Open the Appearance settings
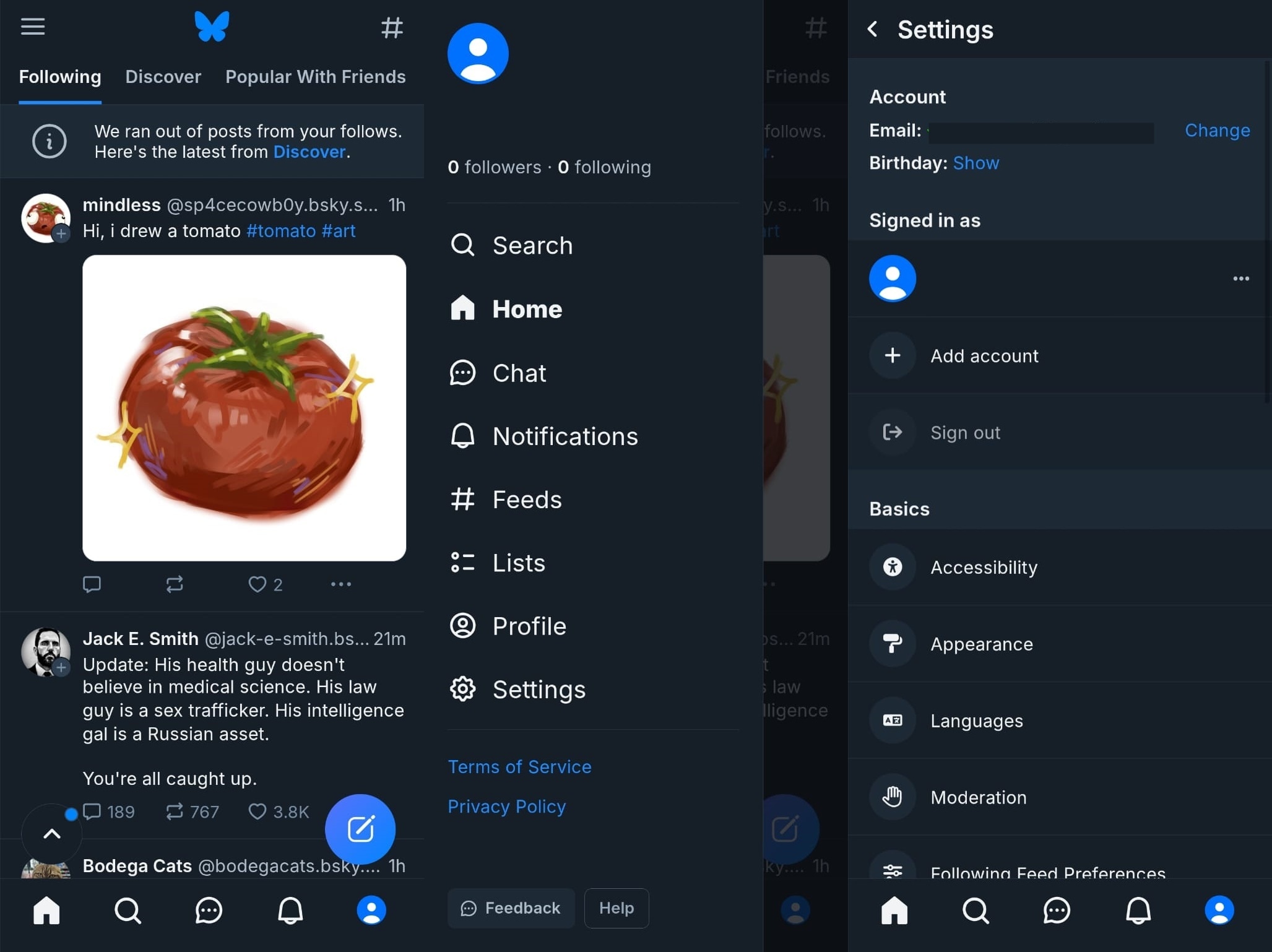 tap(1060, 644)
